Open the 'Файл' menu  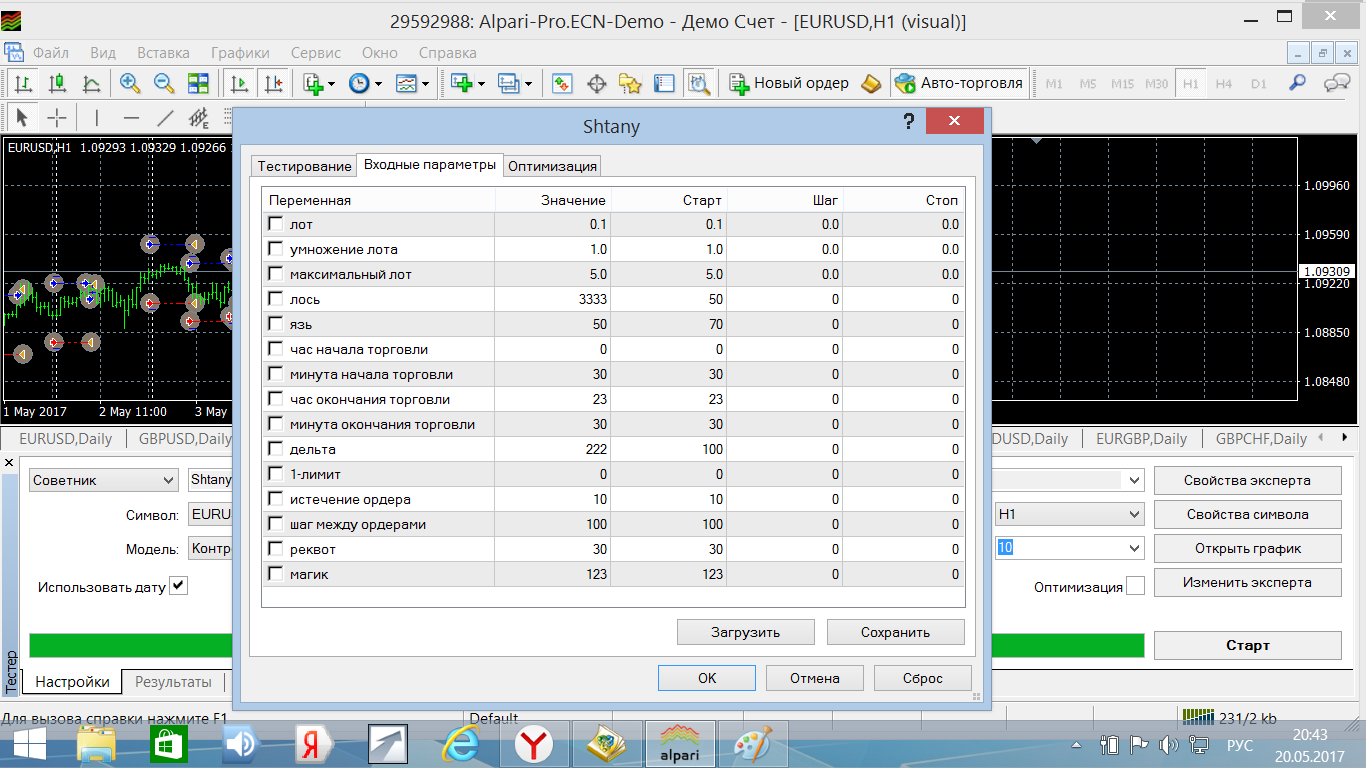[51, 53]
